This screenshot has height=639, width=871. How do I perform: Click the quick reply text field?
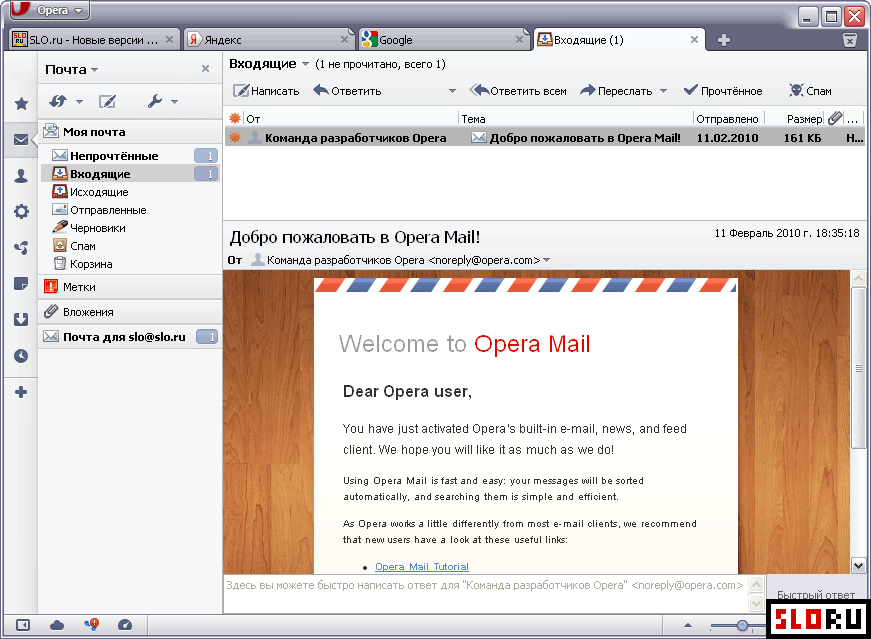coord(485,594)
